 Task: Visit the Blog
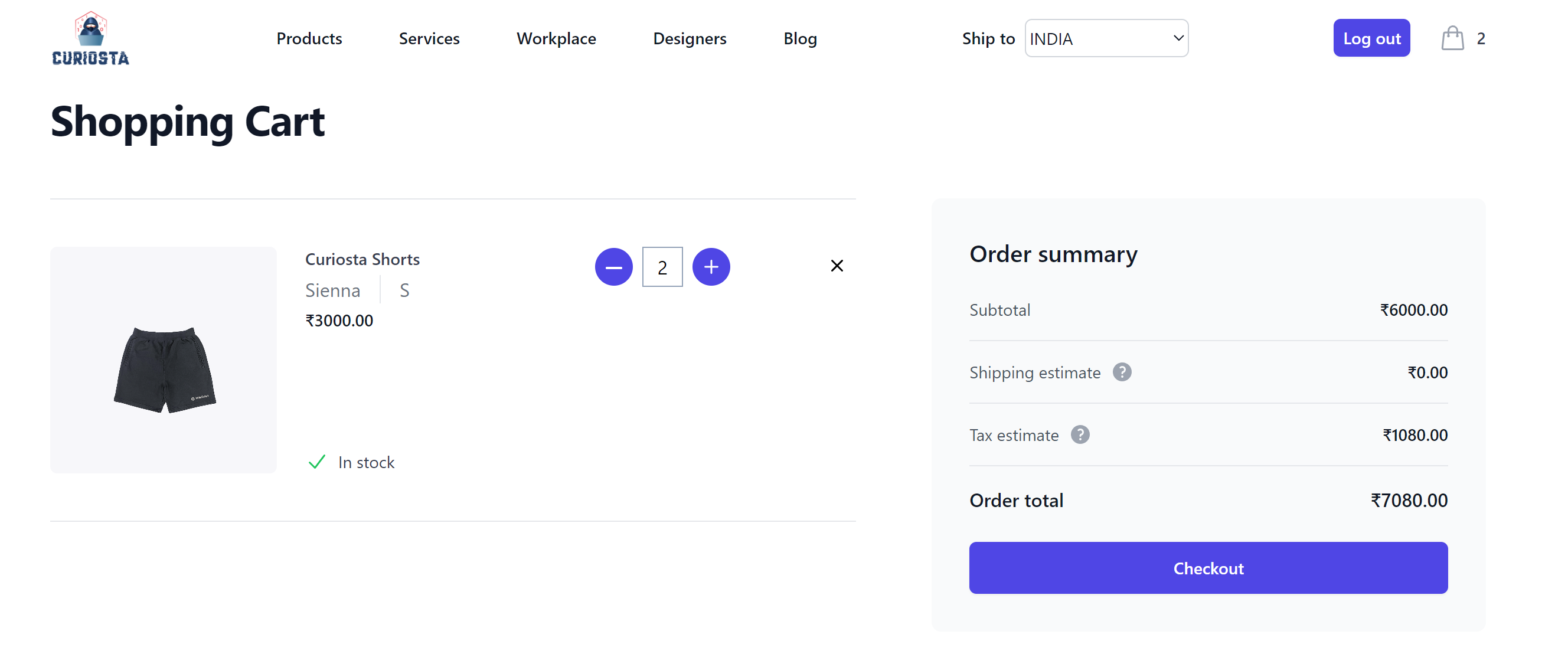tap(801, 38)
